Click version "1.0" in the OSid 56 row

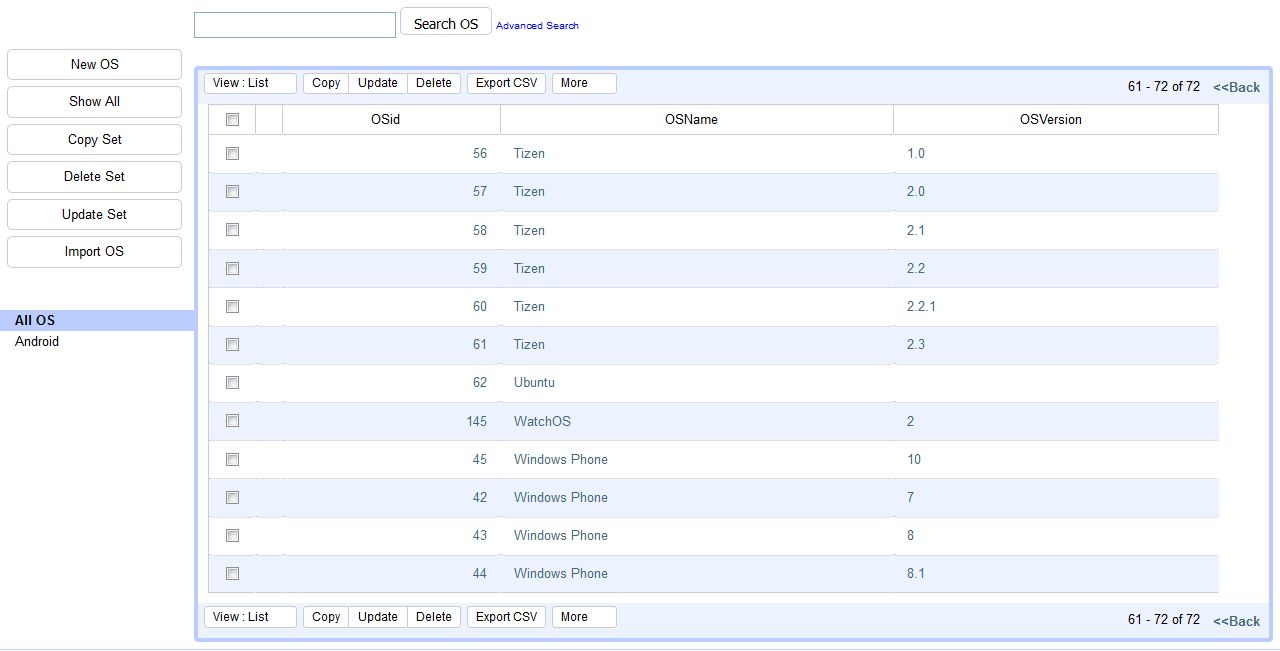point(916,153)
